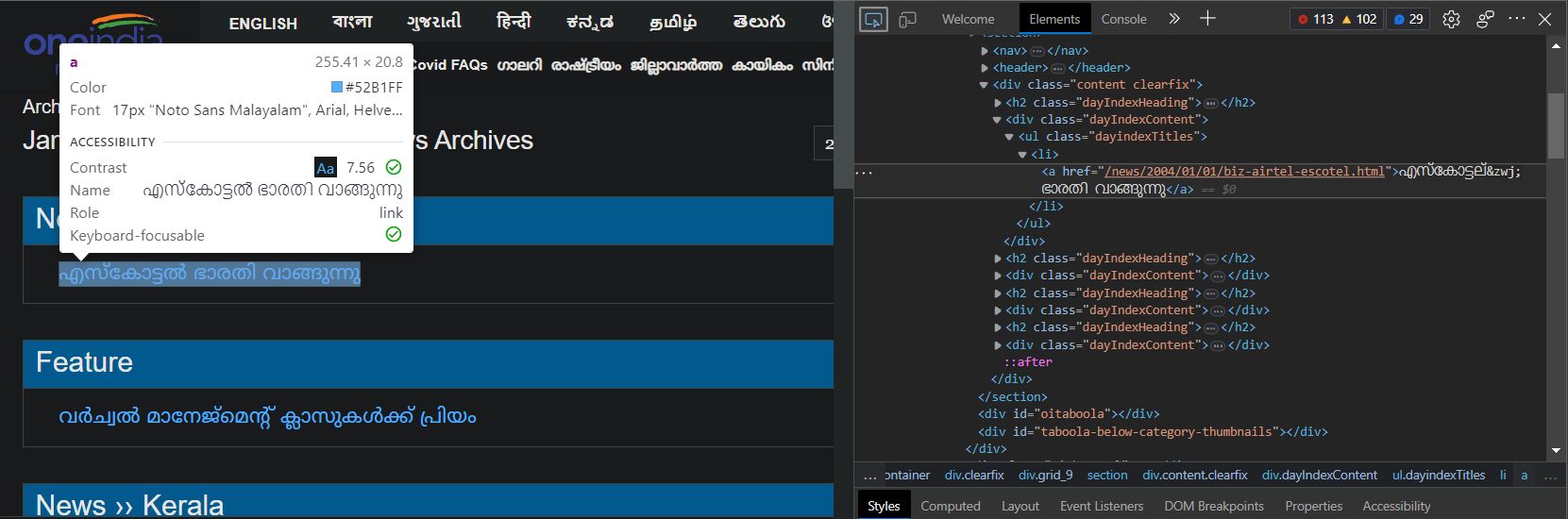Screen dimensions: 1568x519
Task: Open the Accessibility pane tab
Action: tap(1396, 506)
